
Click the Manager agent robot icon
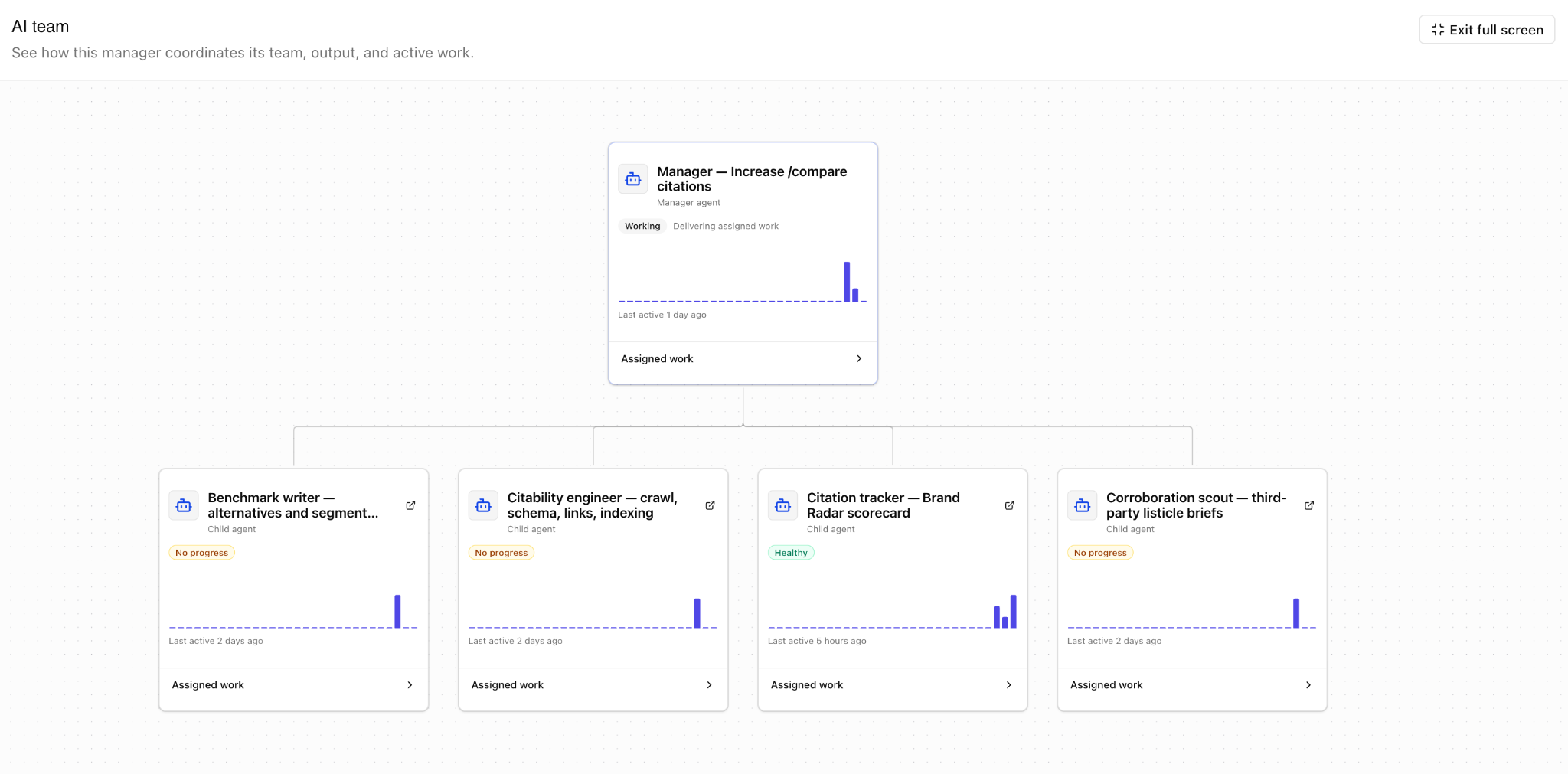point(633,179)
